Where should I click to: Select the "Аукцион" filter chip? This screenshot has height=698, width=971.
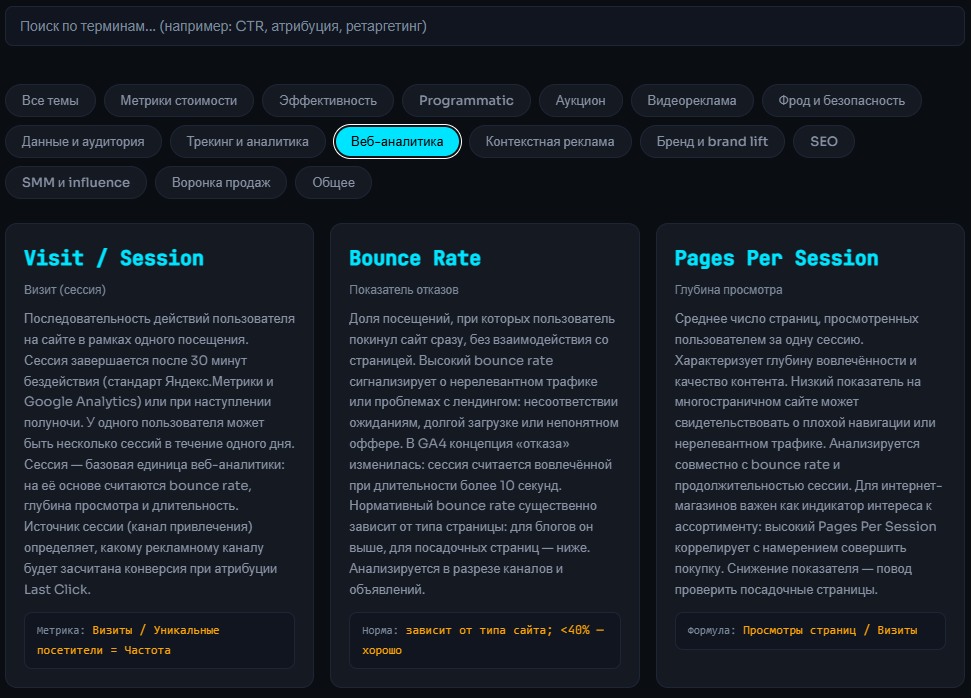pyautogui.click(x=580, y=101)
